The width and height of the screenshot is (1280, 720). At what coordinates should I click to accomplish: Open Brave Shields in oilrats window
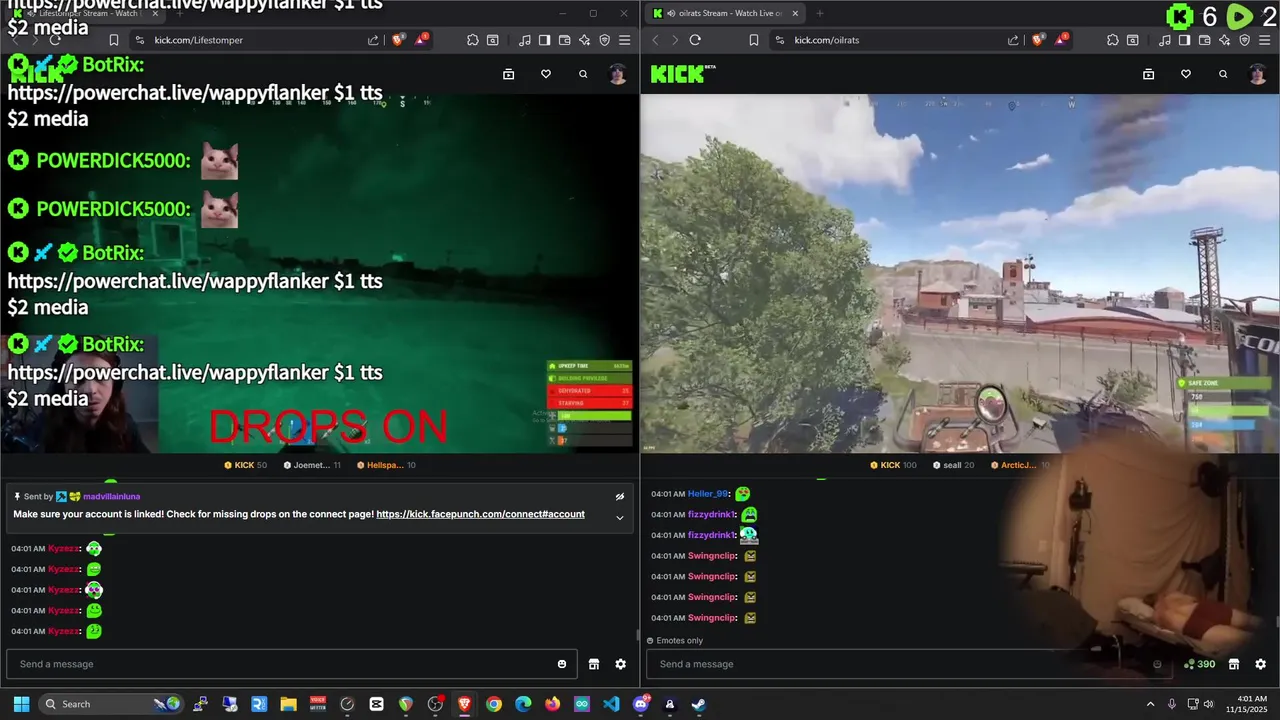[x=1038, y=40]
